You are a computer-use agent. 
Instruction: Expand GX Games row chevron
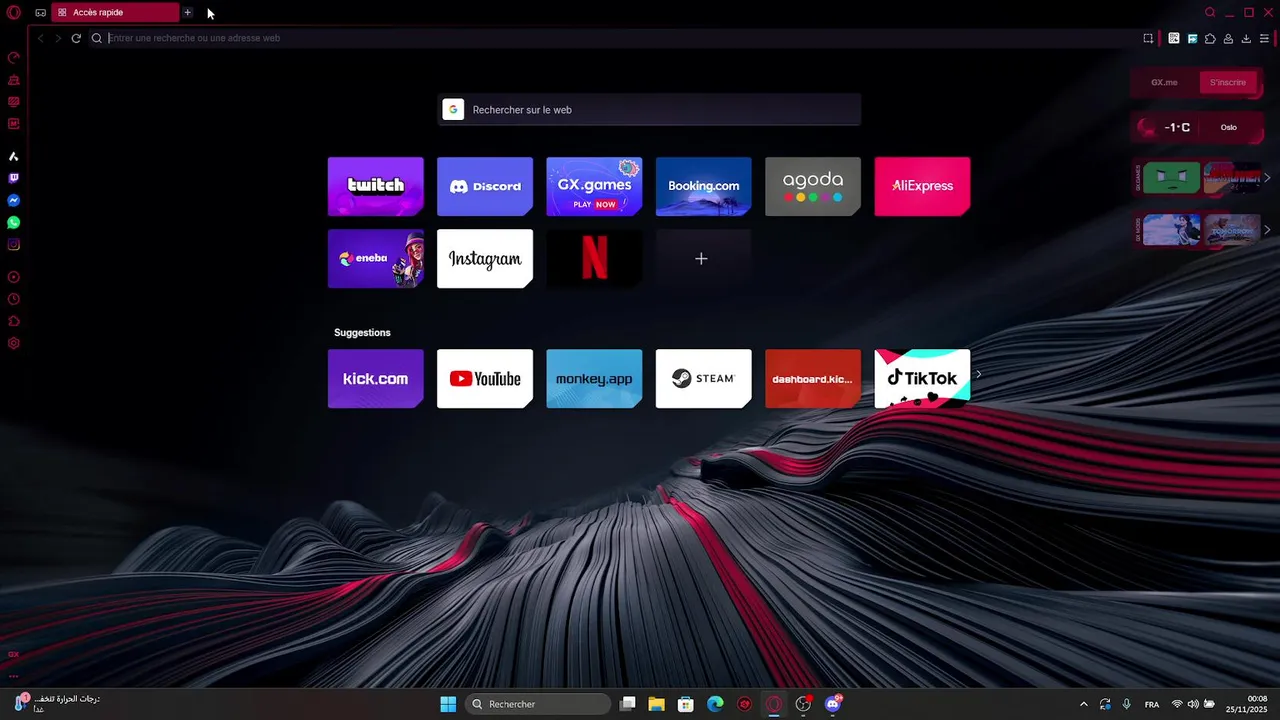click(x=1267, y=178)
